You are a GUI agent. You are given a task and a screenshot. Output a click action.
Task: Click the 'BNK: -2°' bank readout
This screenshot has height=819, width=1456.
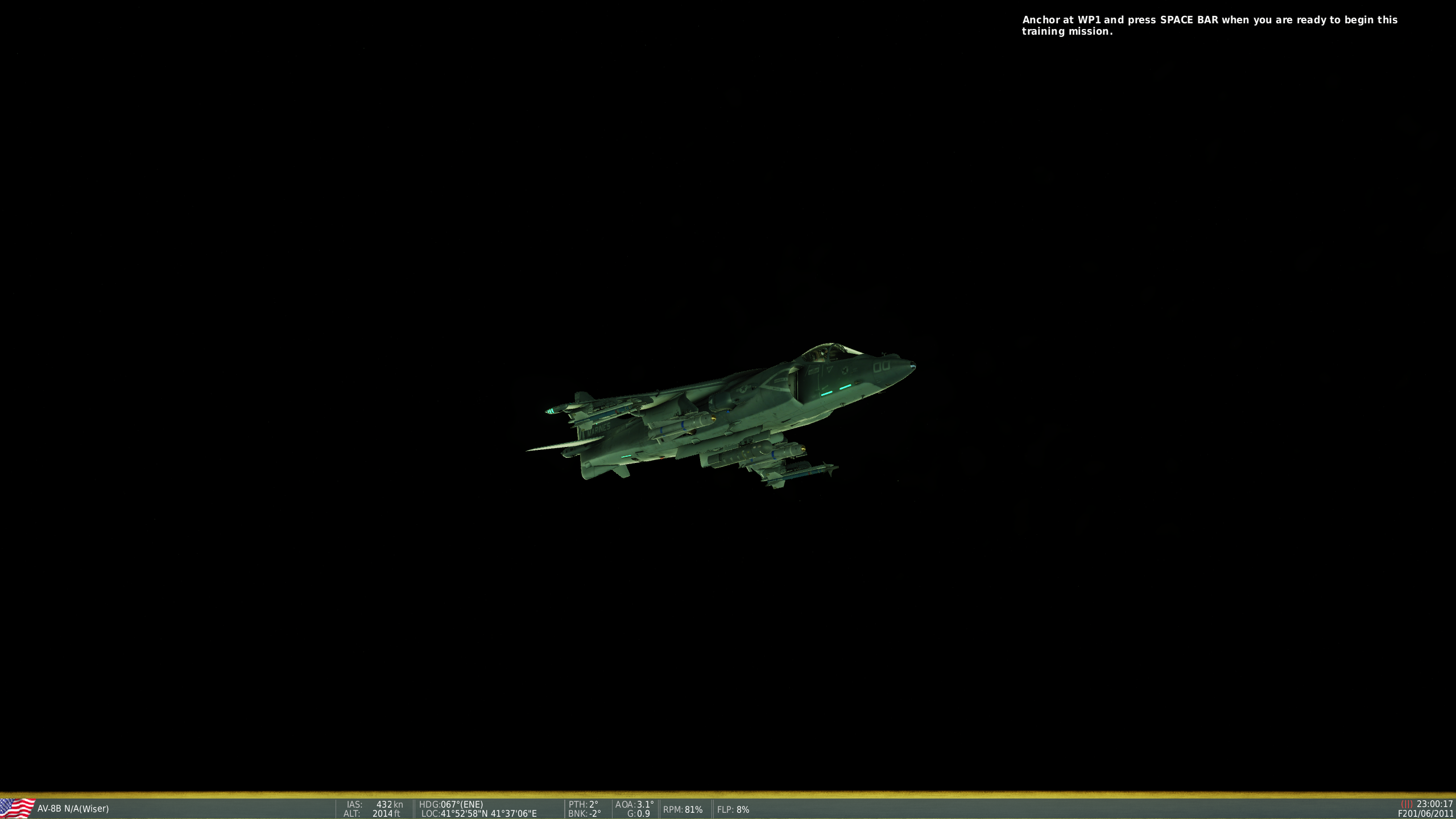(584, 814)
